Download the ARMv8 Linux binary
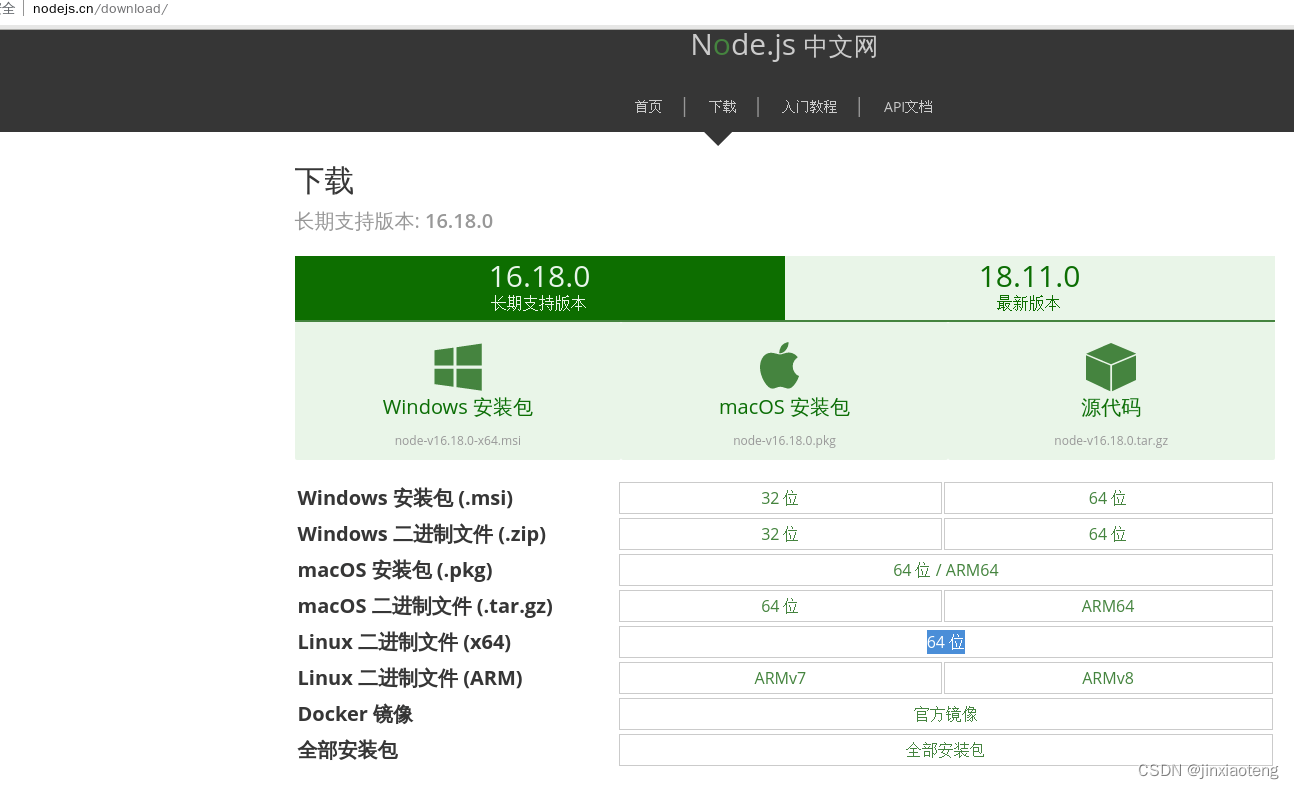 [x=1108, y=678]
